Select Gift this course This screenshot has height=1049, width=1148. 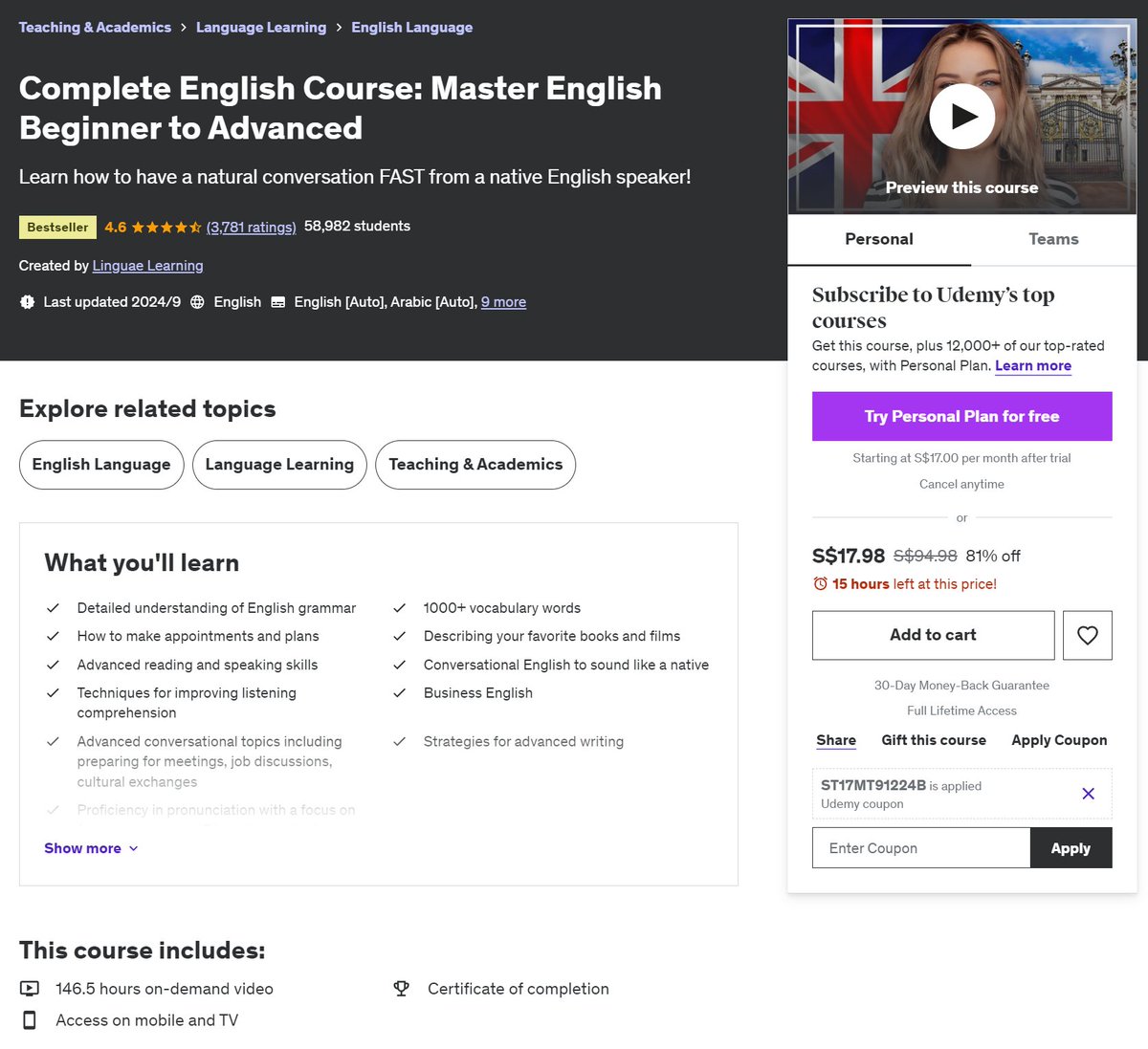click(x=934, y=740)
